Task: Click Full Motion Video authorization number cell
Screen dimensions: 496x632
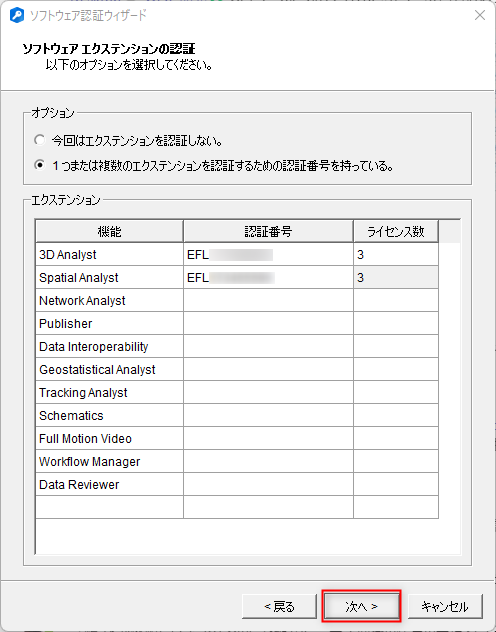Action: [268, 438]
